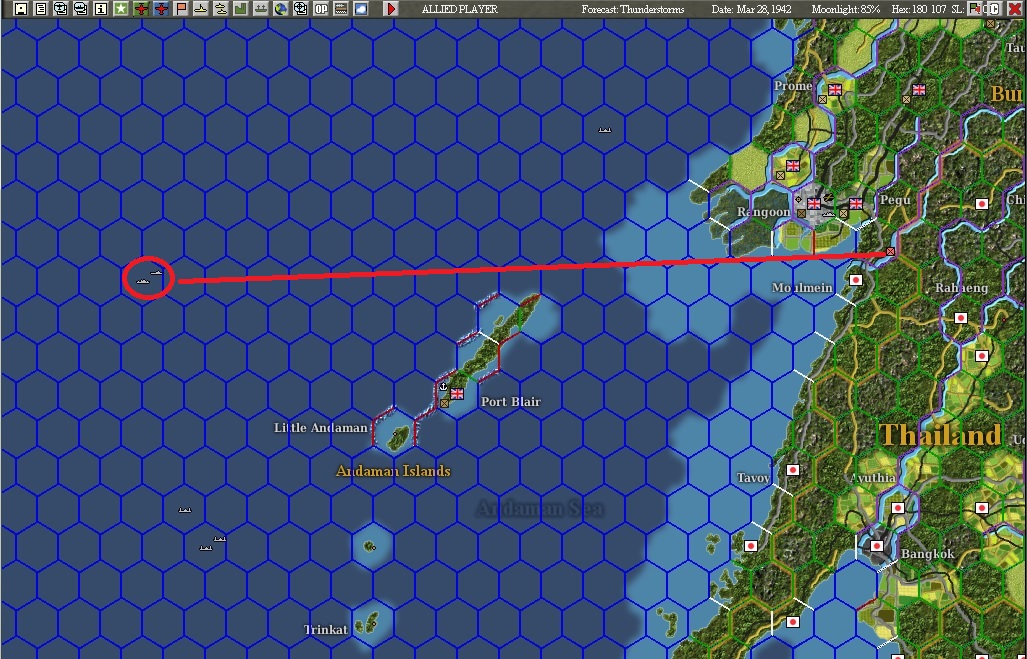The image size is (1027, 659).
Task: Click the Little Andaman label
Action: [321, 428]
